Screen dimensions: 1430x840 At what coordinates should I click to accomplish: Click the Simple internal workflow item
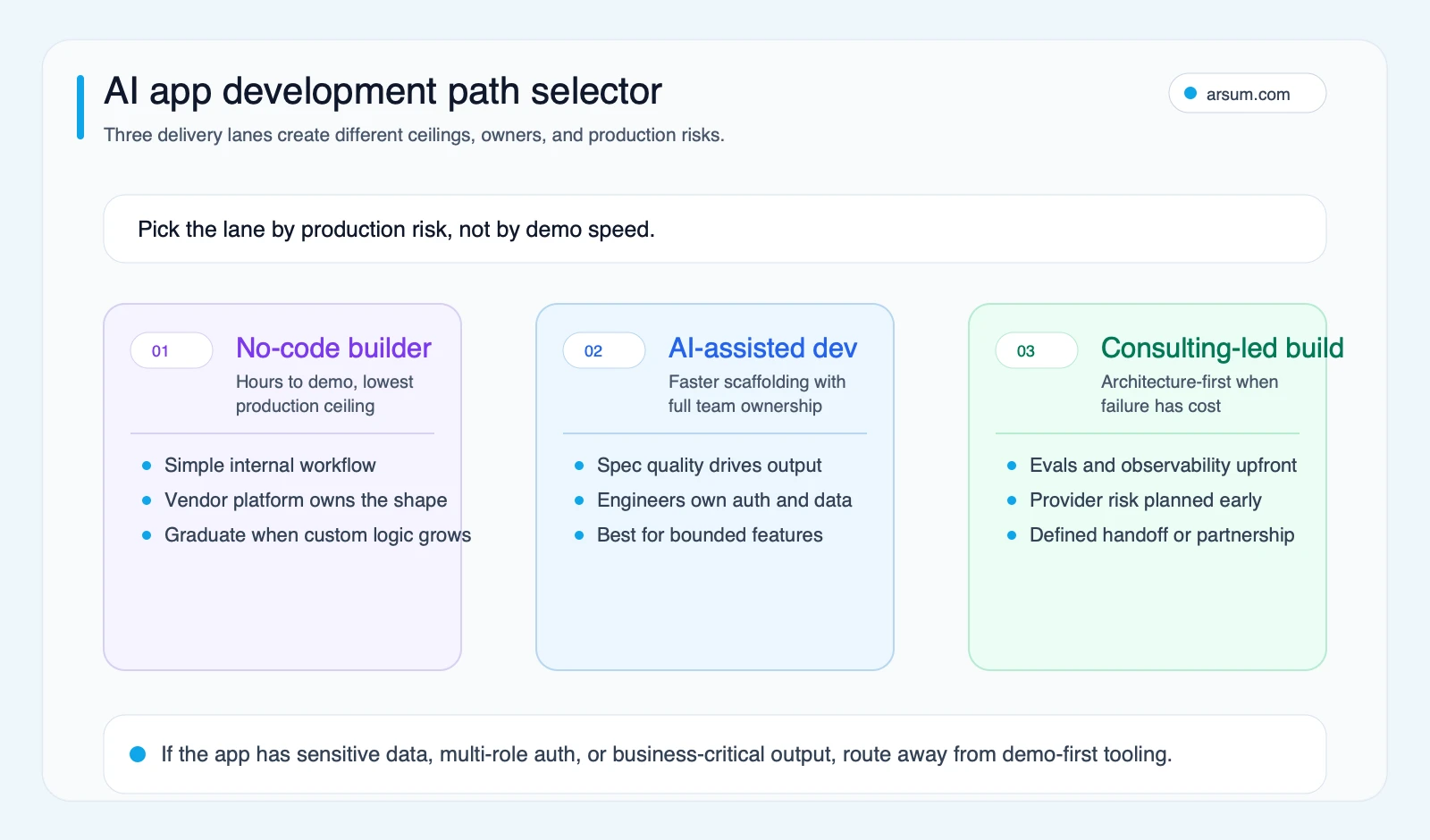[270, 465]
